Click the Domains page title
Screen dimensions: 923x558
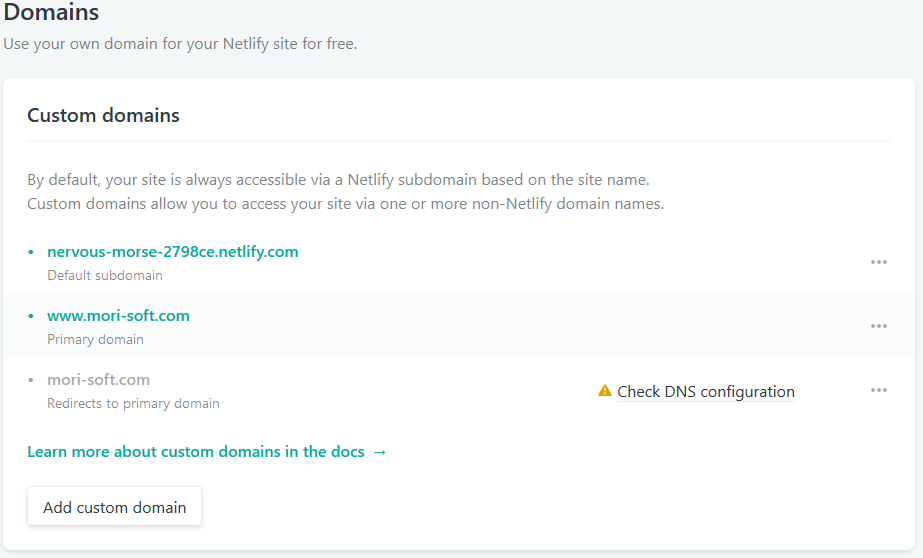pyautogui.click(x=51, y=12)
